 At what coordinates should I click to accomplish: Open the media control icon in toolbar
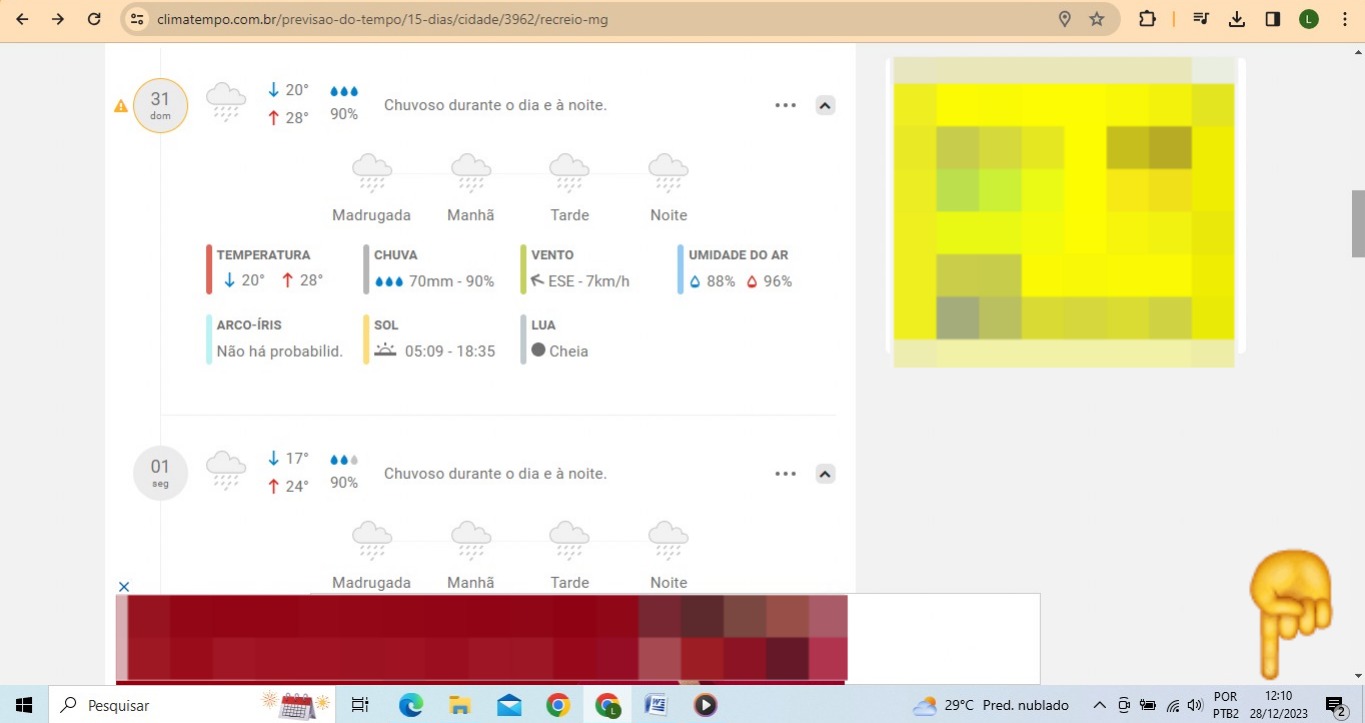point(1202,19)
